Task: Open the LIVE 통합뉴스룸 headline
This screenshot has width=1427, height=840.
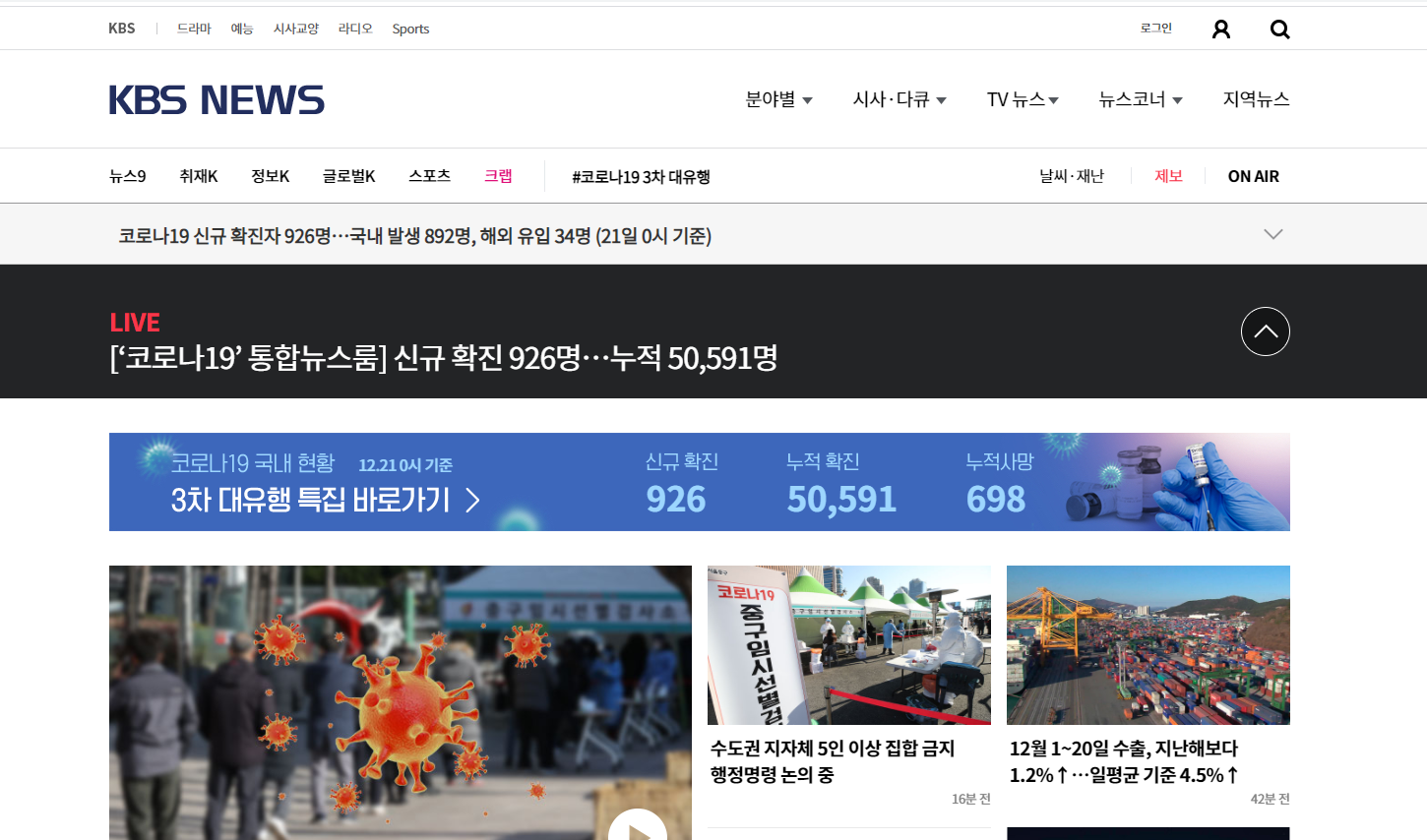Action: click(x=443, y=358)
